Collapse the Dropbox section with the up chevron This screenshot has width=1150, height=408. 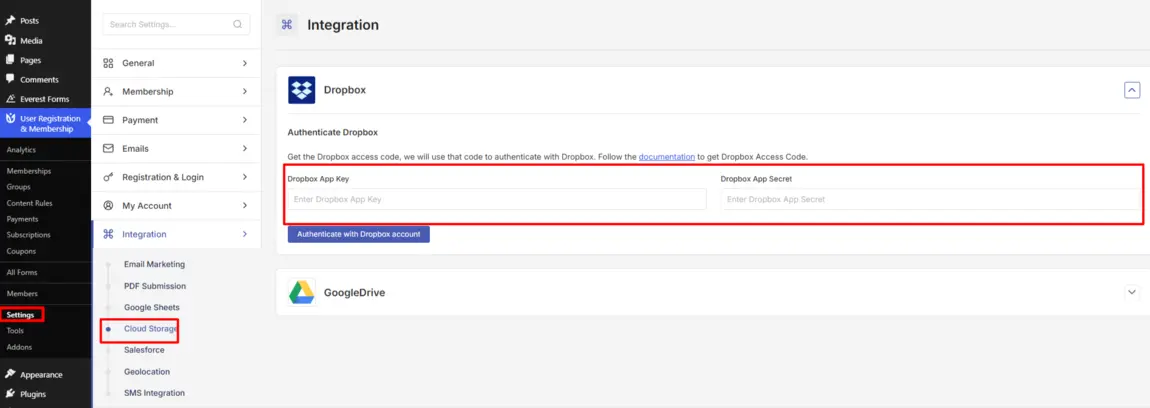[1132, 90]
